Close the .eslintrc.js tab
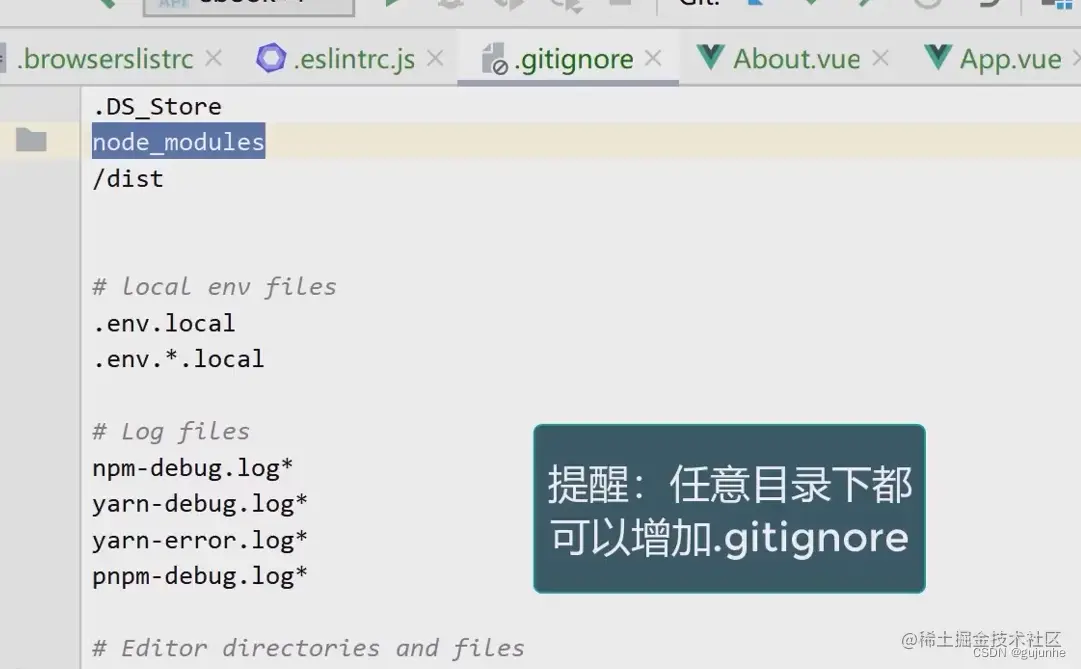Image resolution: width=1081 pixels, height=669 pixels. (435, 59)
